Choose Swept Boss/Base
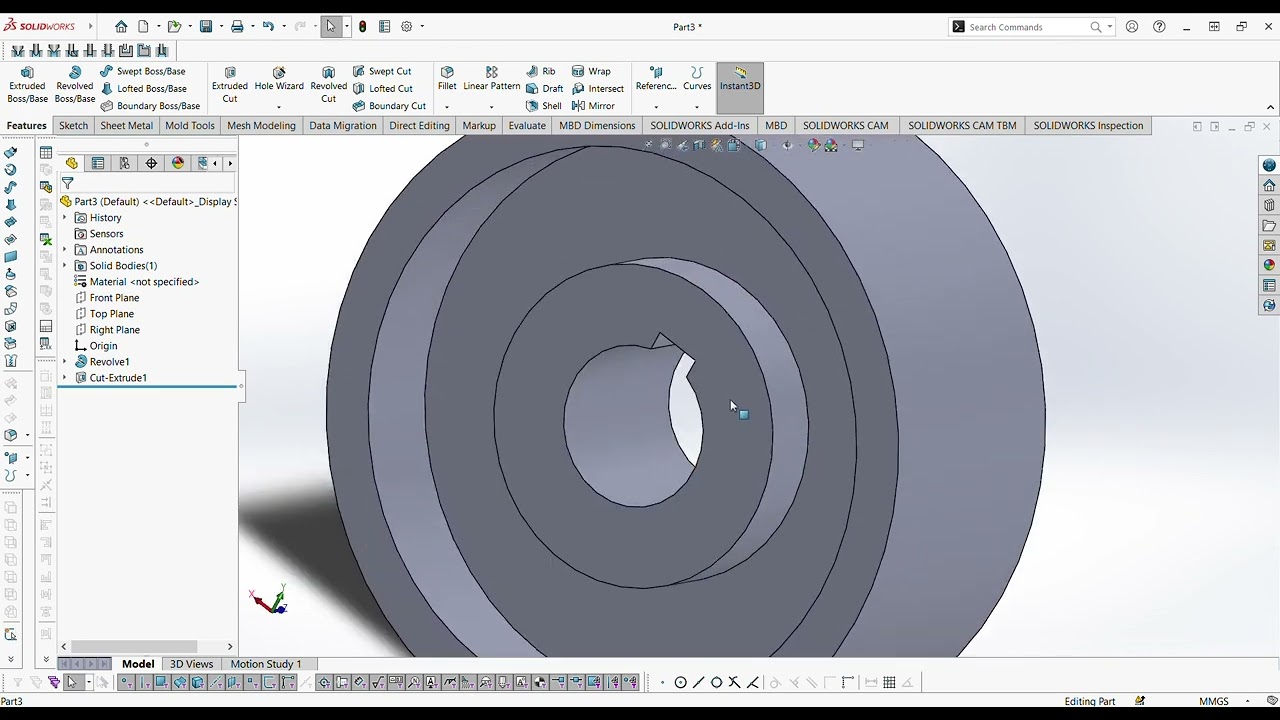1280x720 pixels. pos(142,71)
